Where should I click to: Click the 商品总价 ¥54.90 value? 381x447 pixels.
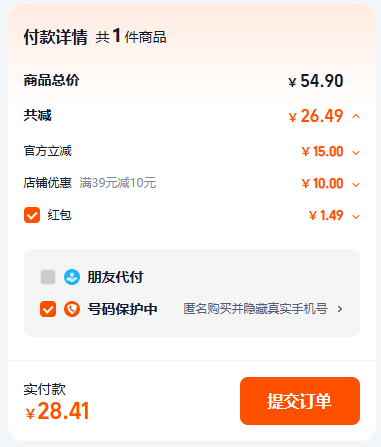(x=316, y=81)
